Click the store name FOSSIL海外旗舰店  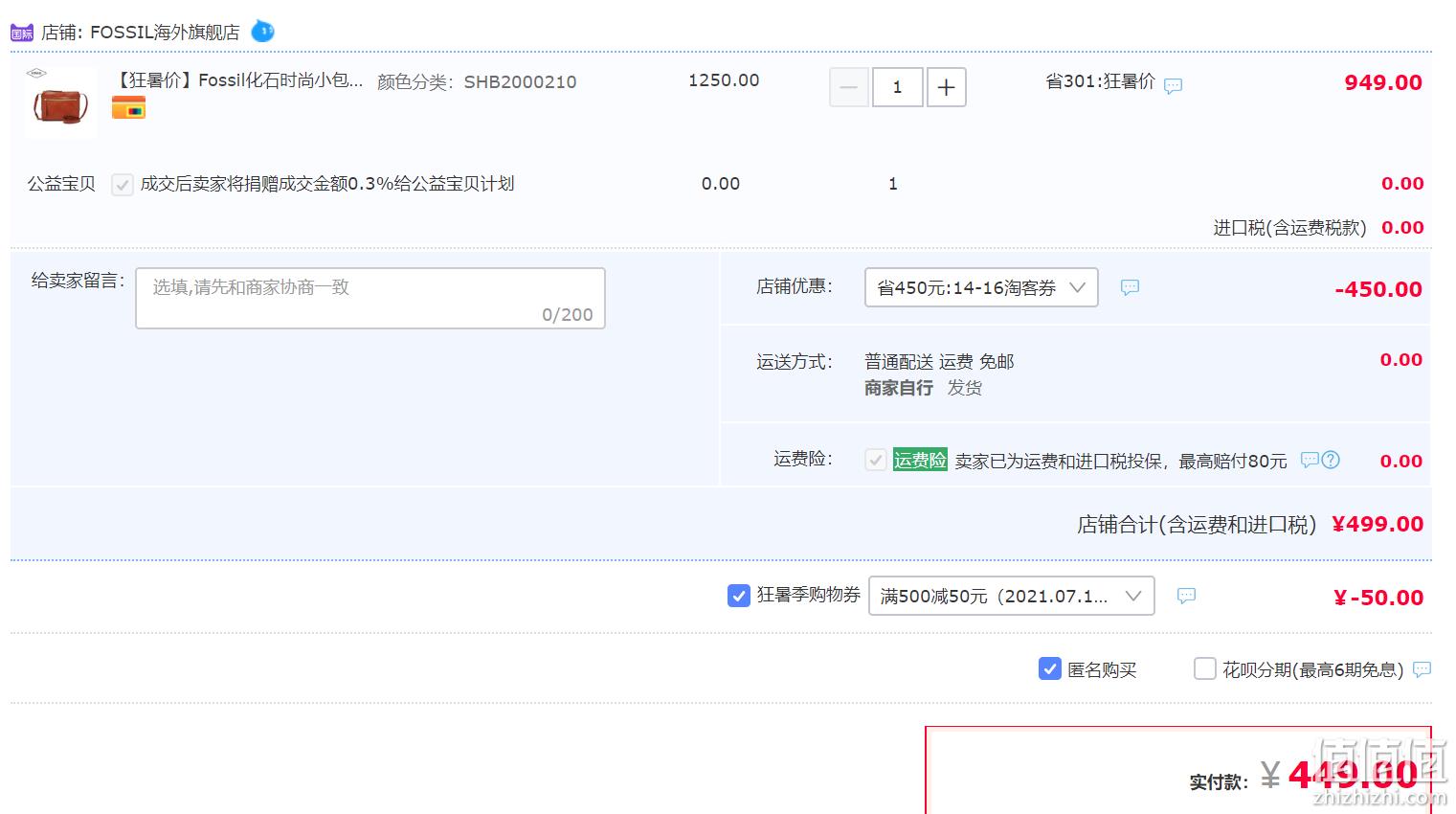tap(165, 33)
